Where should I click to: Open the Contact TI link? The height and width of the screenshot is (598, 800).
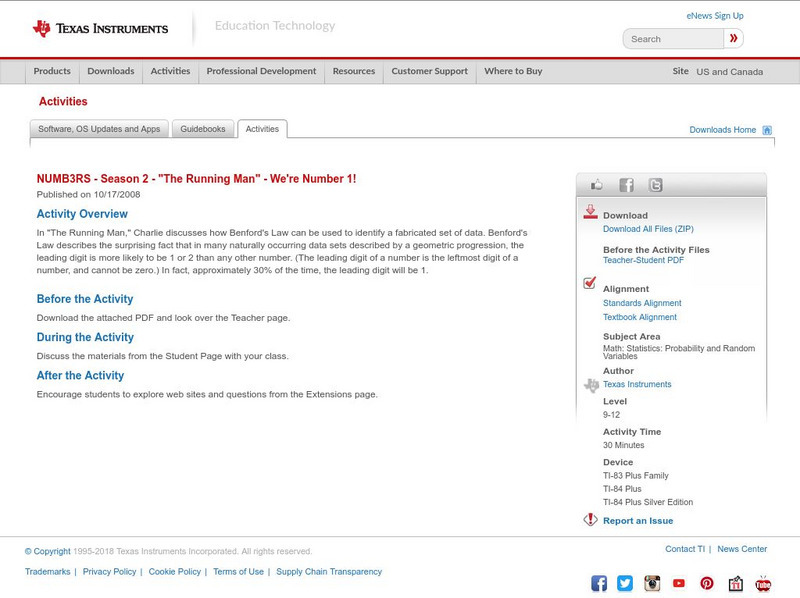685,549
